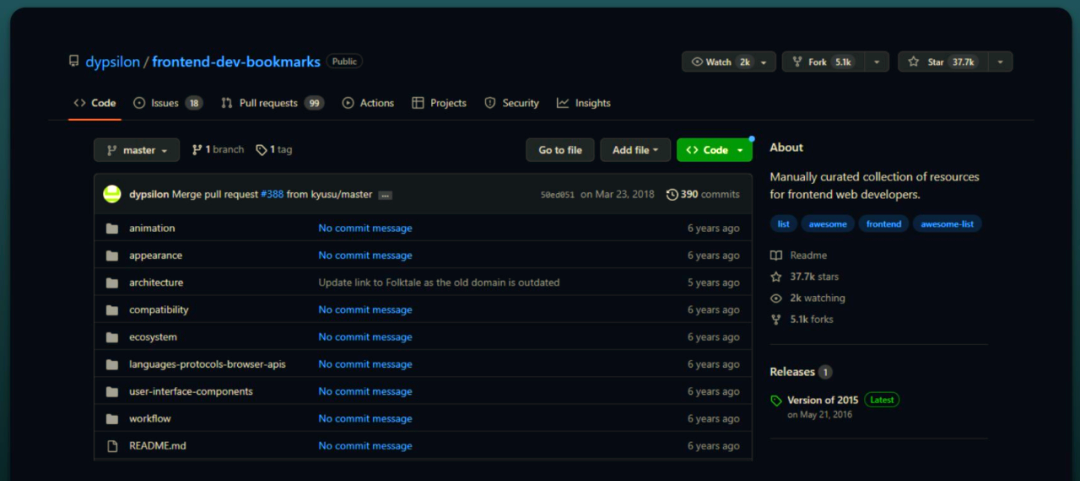Expand the Star lists dropdown arrow

tap(1001, 62)
